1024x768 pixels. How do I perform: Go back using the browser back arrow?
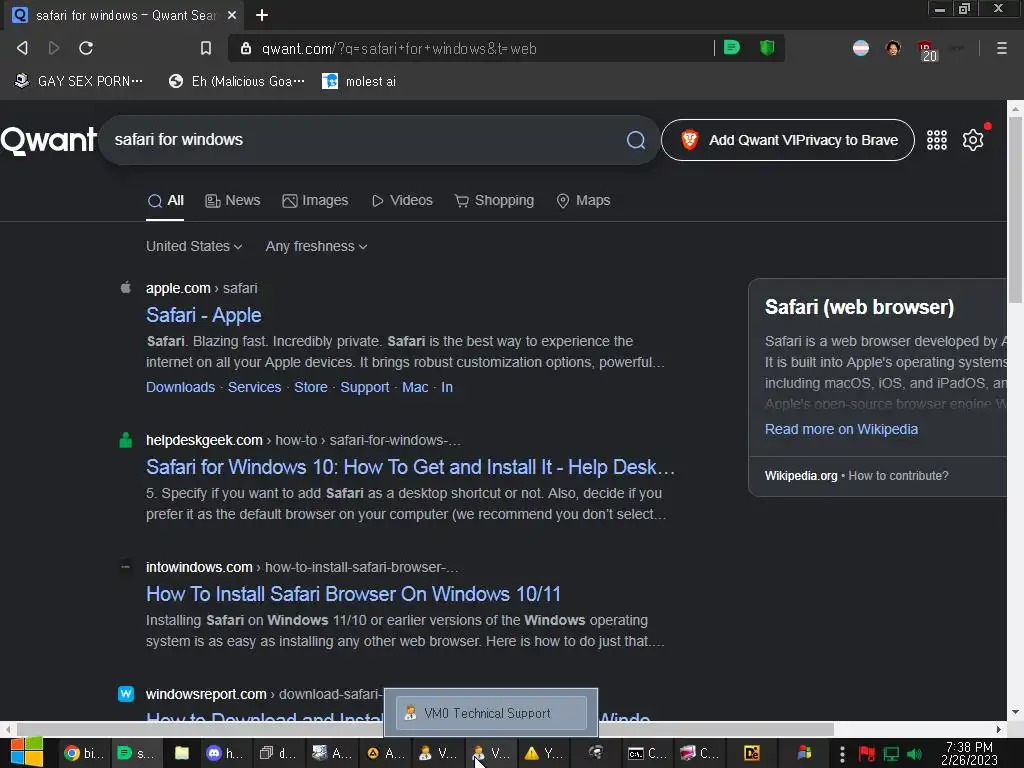click(22, 48)
